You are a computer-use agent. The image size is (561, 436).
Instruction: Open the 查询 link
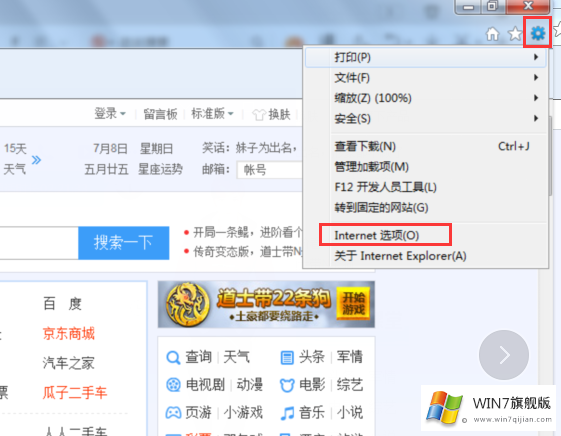pos(199,357)
